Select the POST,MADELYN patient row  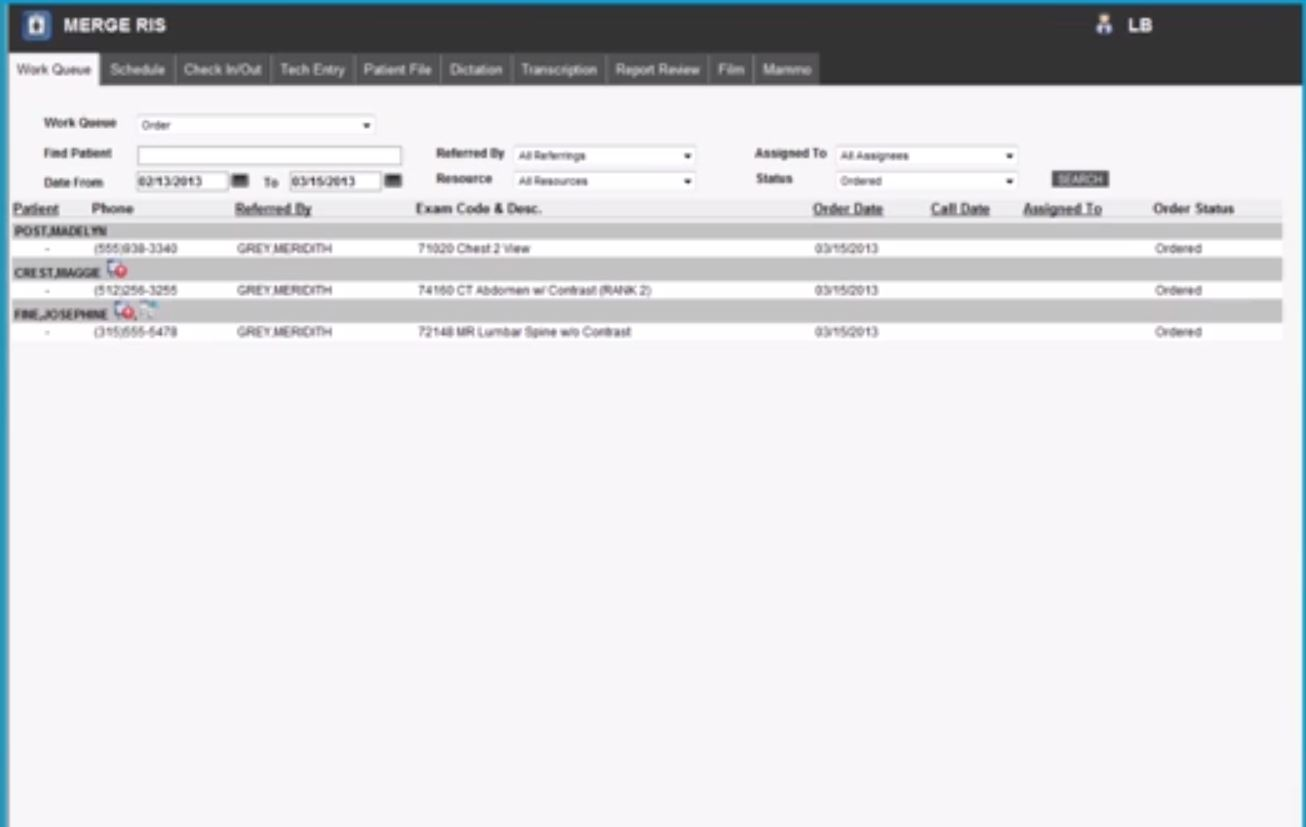[646, 230]
